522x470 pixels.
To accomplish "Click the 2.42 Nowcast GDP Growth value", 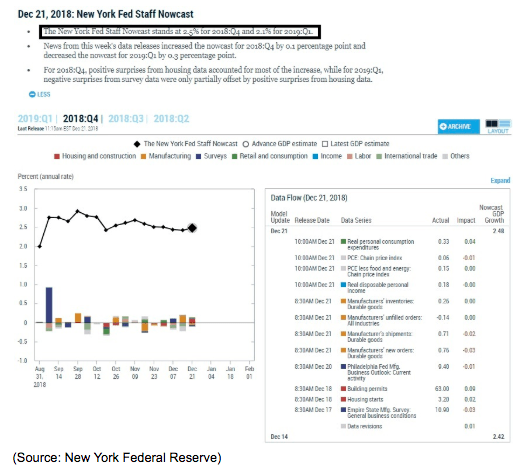I will [x=498, y=437].
